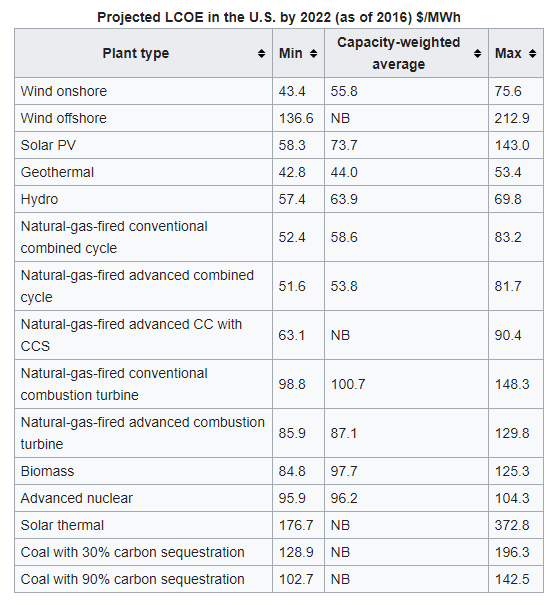Click the Wind onshore row label
This screenshot has height=605, width=559.
[x=64, y=91]
